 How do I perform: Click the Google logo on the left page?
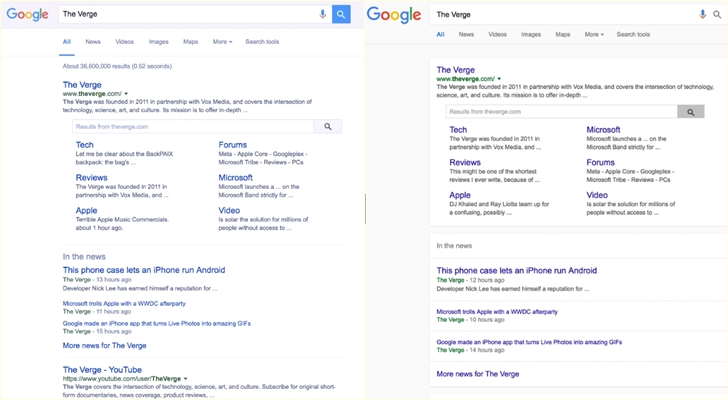tap(27, 14)
